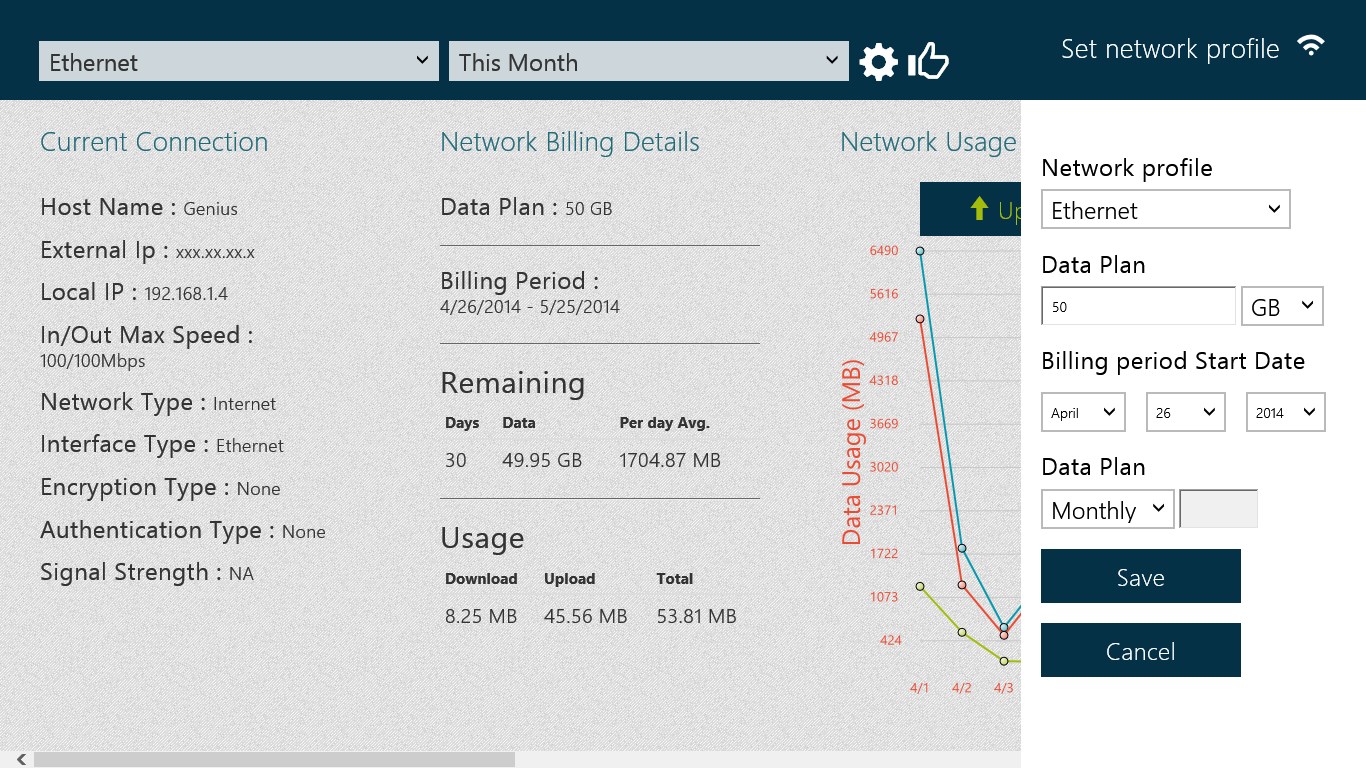Viewport: 1366px width, 768px height.
Task: Change the GB data unit dropdown
Action: [x=1282, y=307]
